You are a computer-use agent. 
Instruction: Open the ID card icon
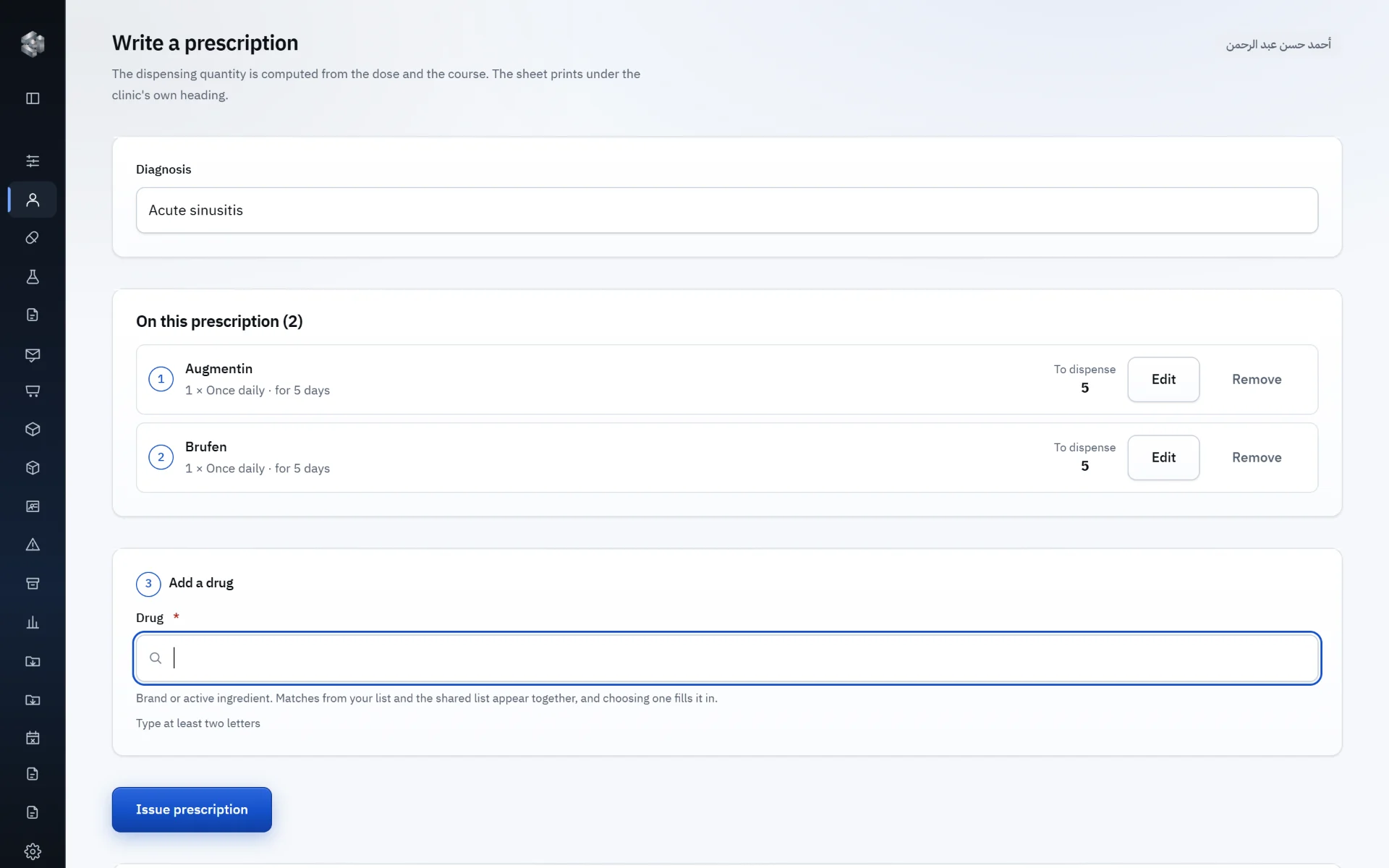click(x=33, y=506)
